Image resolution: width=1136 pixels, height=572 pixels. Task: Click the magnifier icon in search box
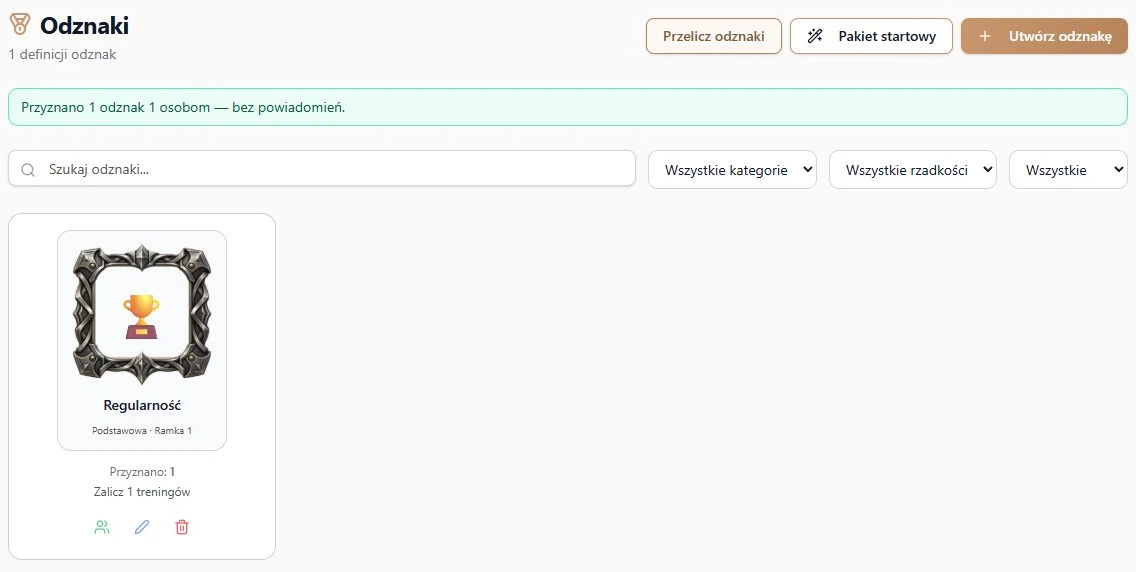click(28, 169)
